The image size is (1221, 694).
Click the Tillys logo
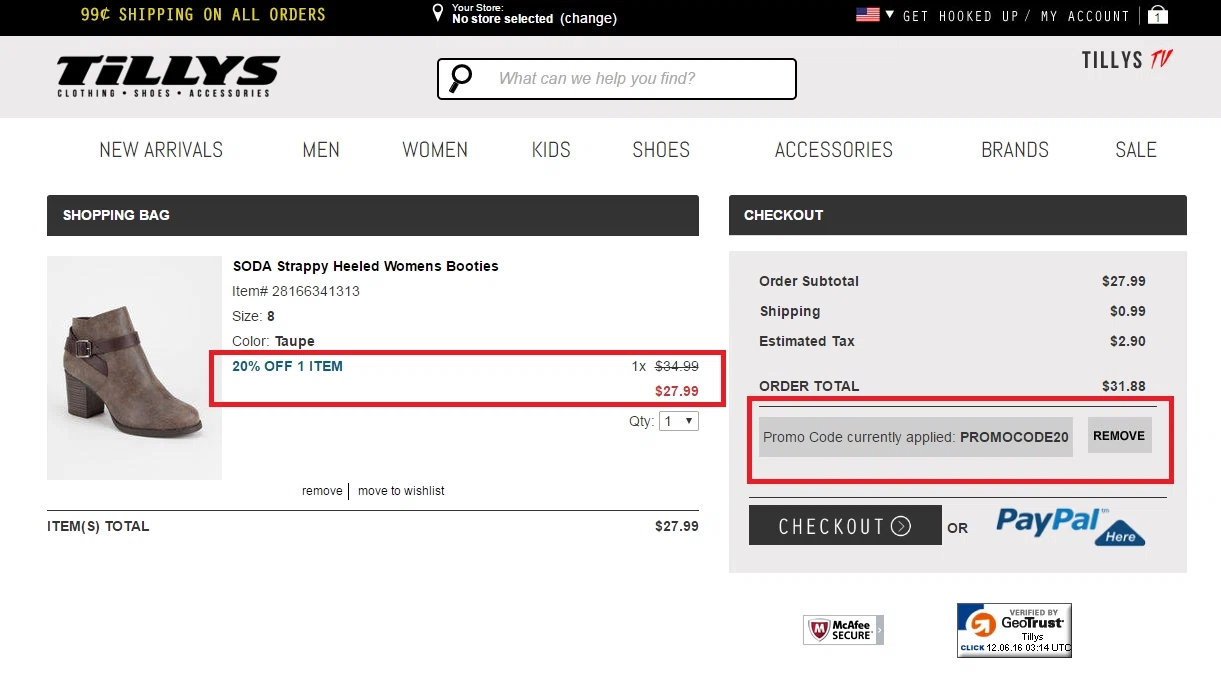[x=168, y=77]
